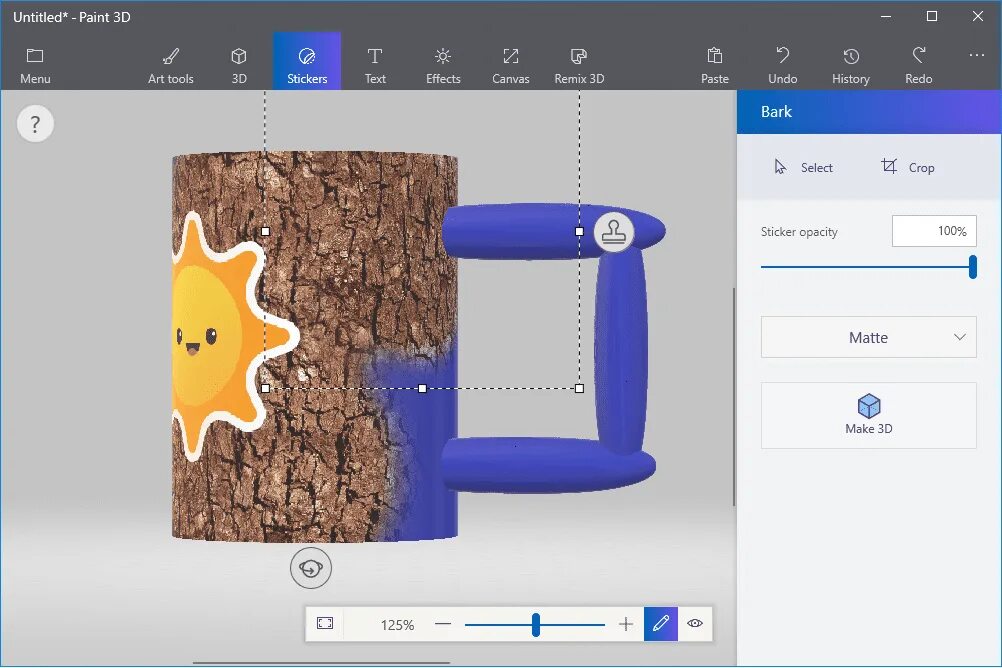The image size is (1002, 668).
Task: Stamp the sticker using stamp icon
Action: point(613,231)
